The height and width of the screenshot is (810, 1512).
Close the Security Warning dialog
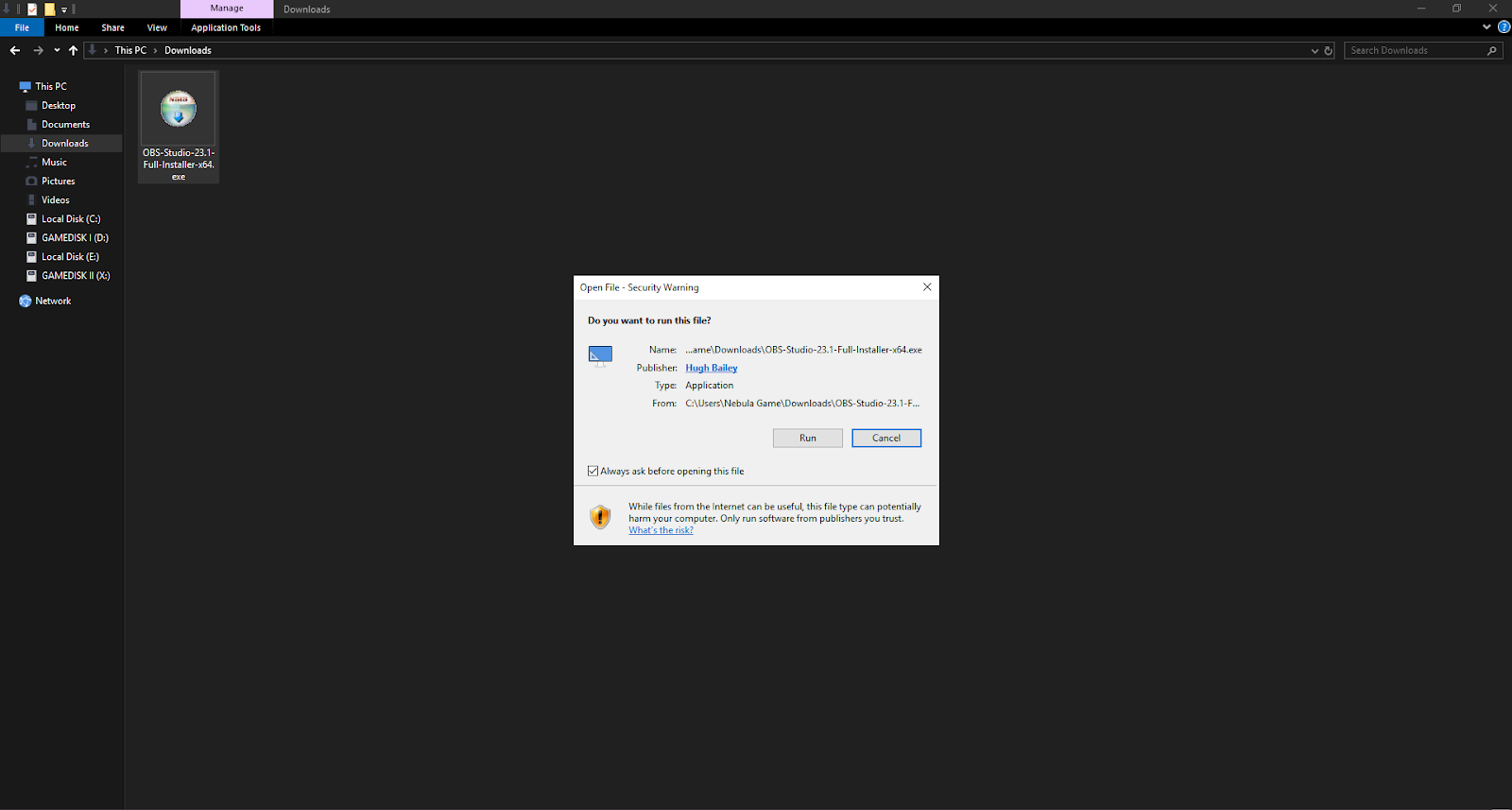click(927, 287)
